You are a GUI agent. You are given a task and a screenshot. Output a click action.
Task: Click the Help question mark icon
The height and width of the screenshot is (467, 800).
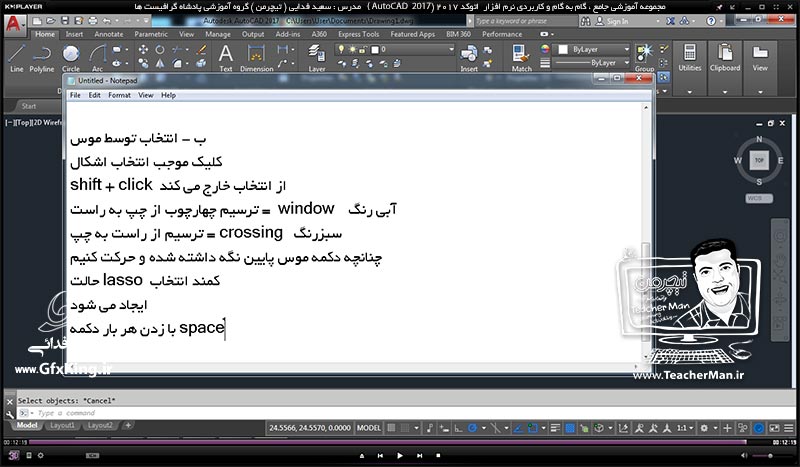point(711,21)
